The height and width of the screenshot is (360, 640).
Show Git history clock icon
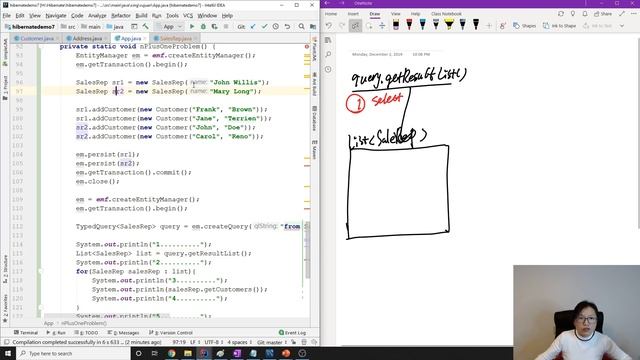(276, 27)
